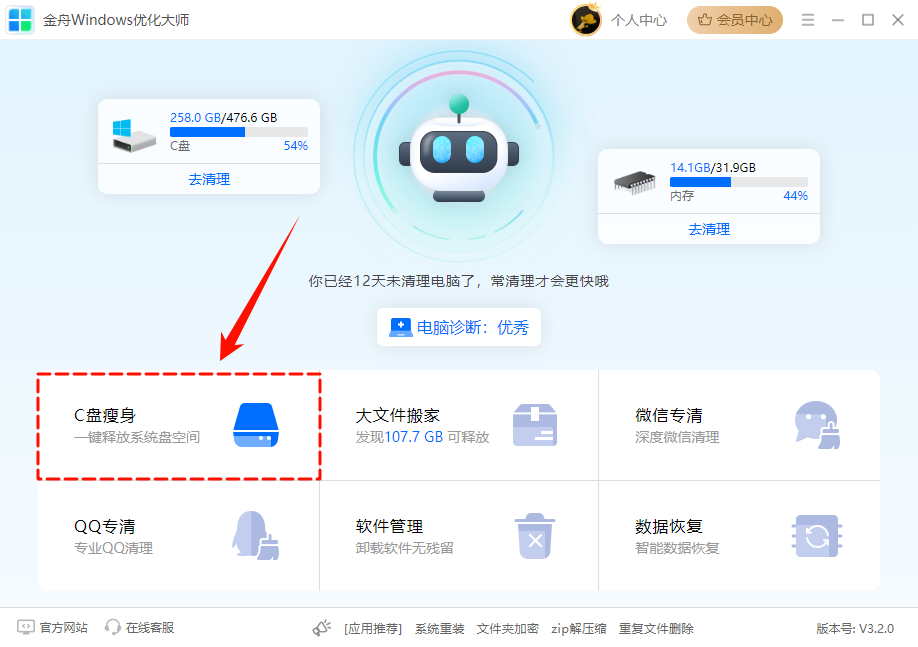Click the 电脑诊断: 优秀 diagnosis button
This screenshot has height=647, width=918.
coord(458,327)
